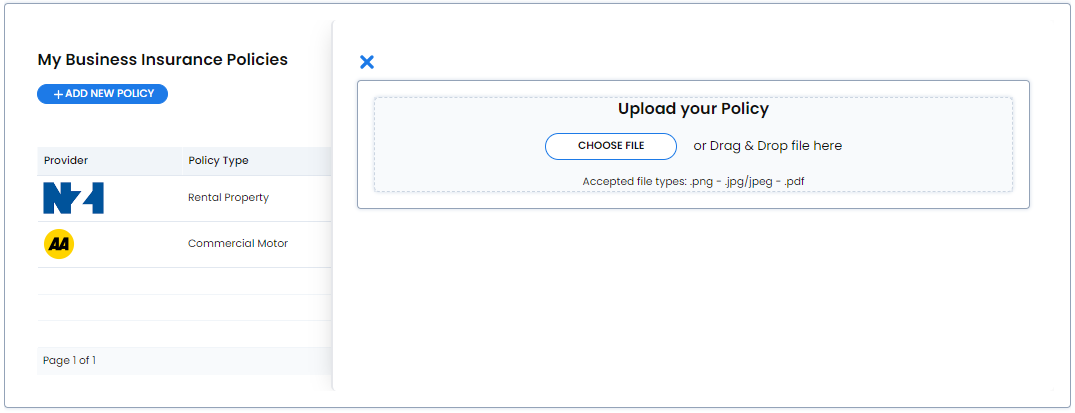Open the CHOOSE FILE picker
Screen dimensions: 1075x413
pyautogui.click(x=611, y=146)
